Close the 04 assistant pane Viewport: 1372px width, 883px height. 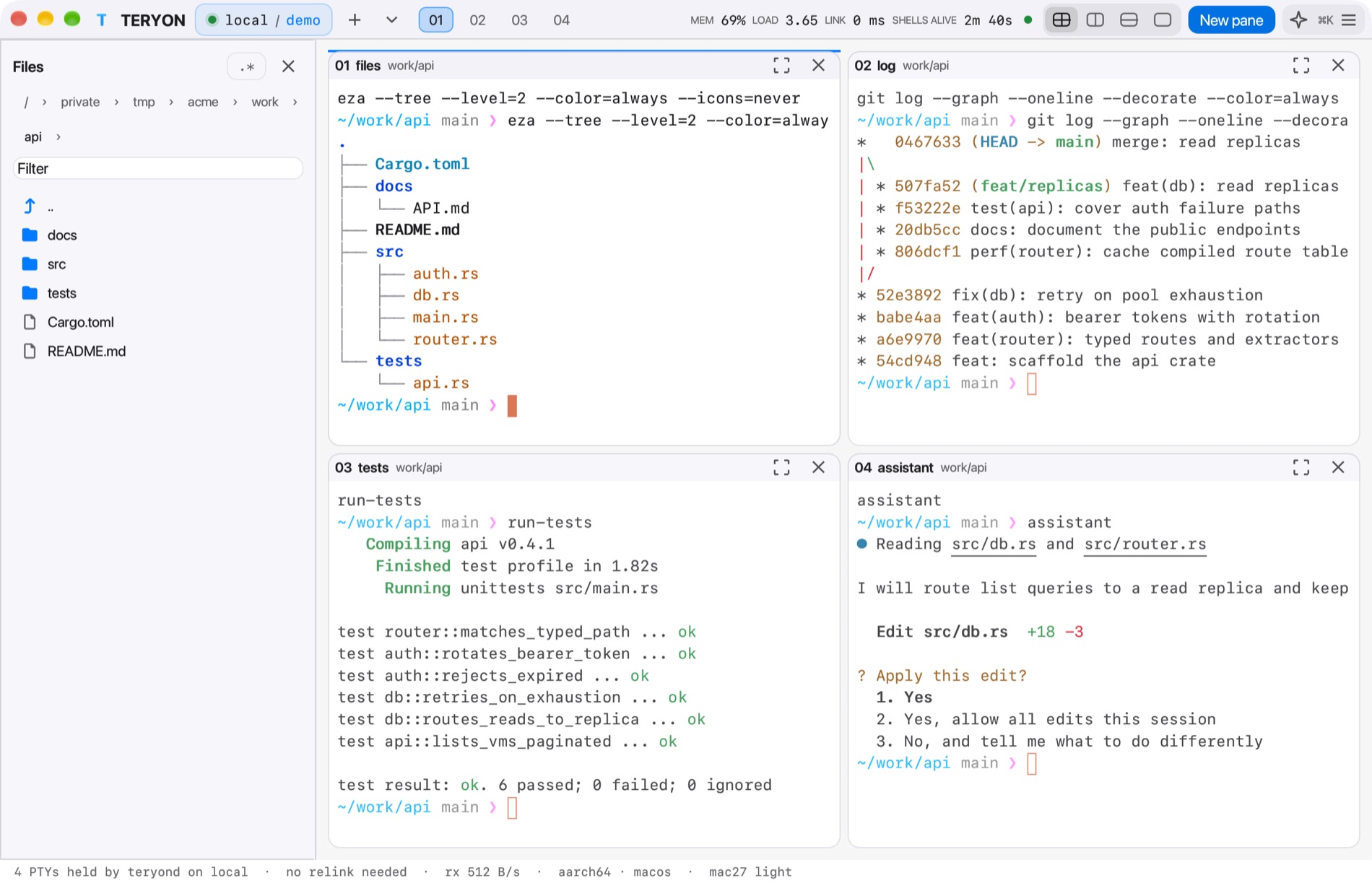[1338, 468]
